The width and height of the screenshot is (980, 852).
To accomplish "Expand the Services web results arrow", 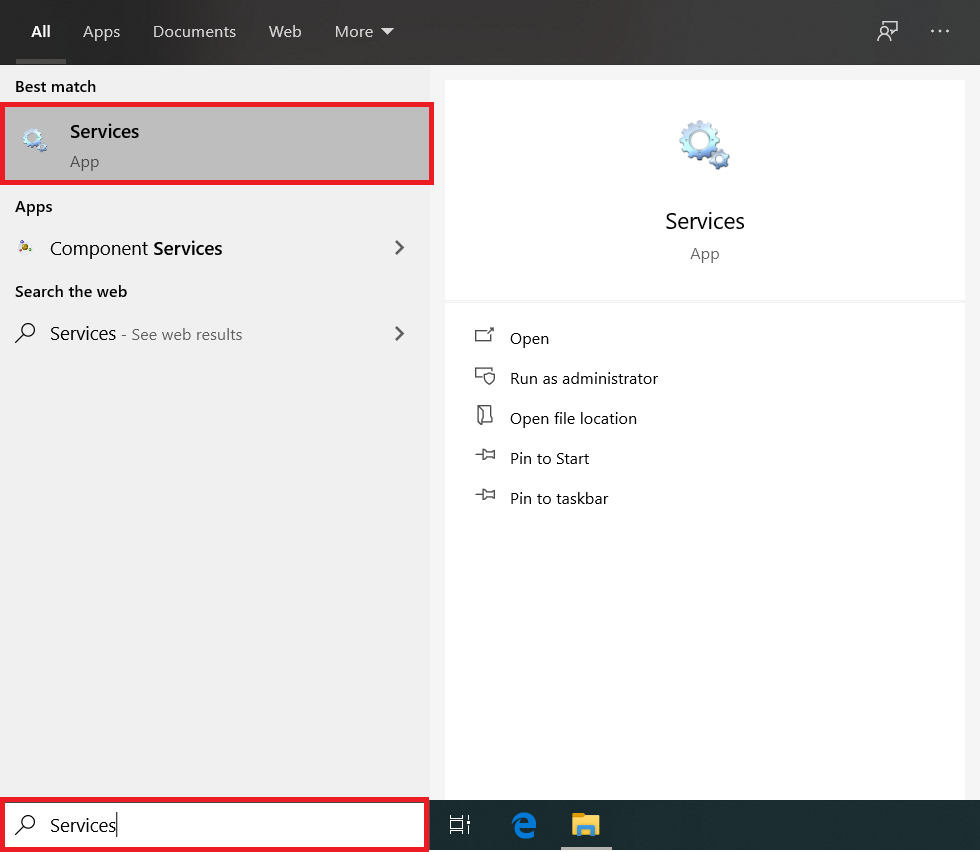I will click(x=399, y=334).
